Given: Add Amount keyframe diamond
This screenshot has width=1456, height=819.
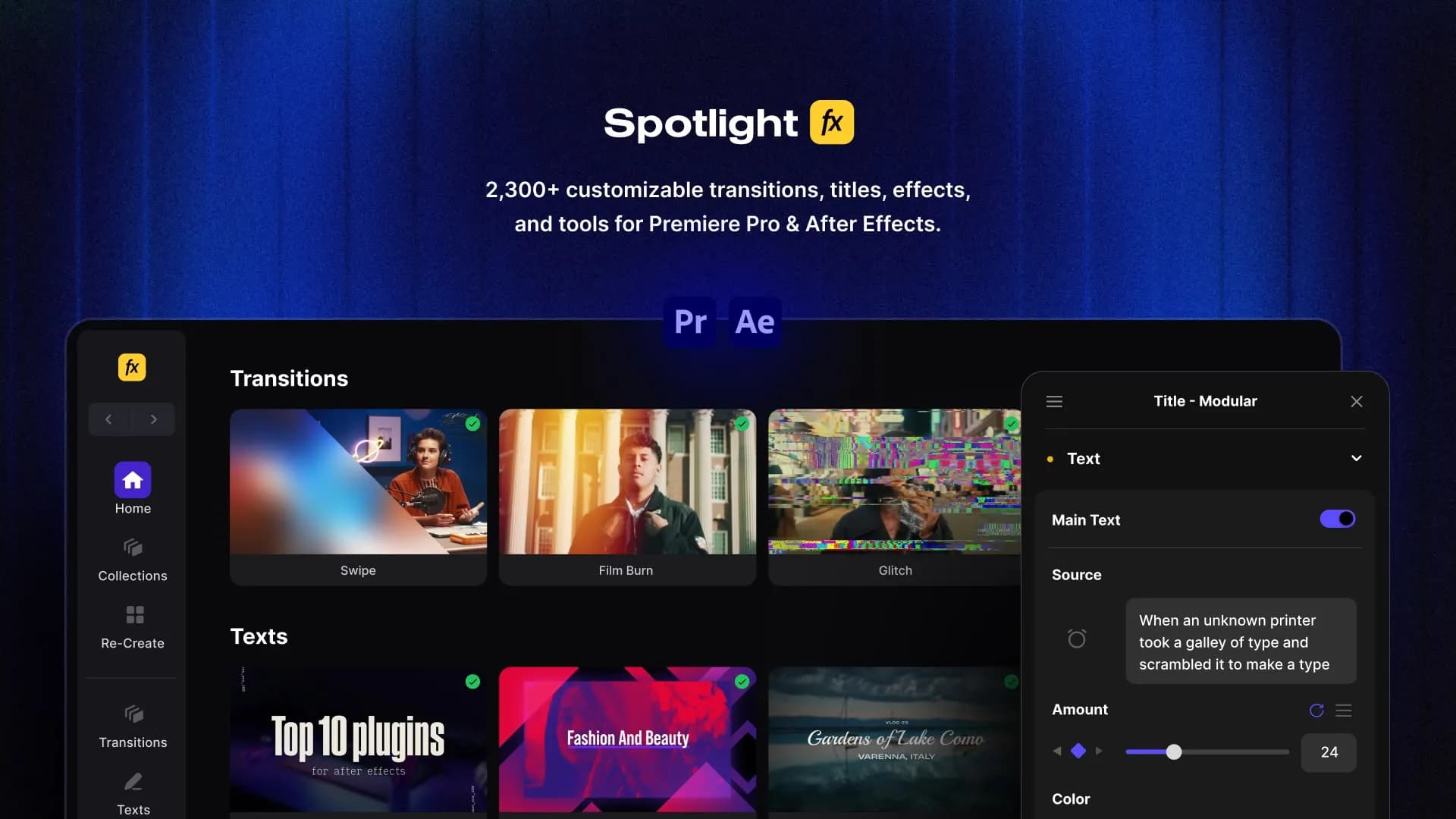Looking at the screenshot, I should (x=1078, y=751).
